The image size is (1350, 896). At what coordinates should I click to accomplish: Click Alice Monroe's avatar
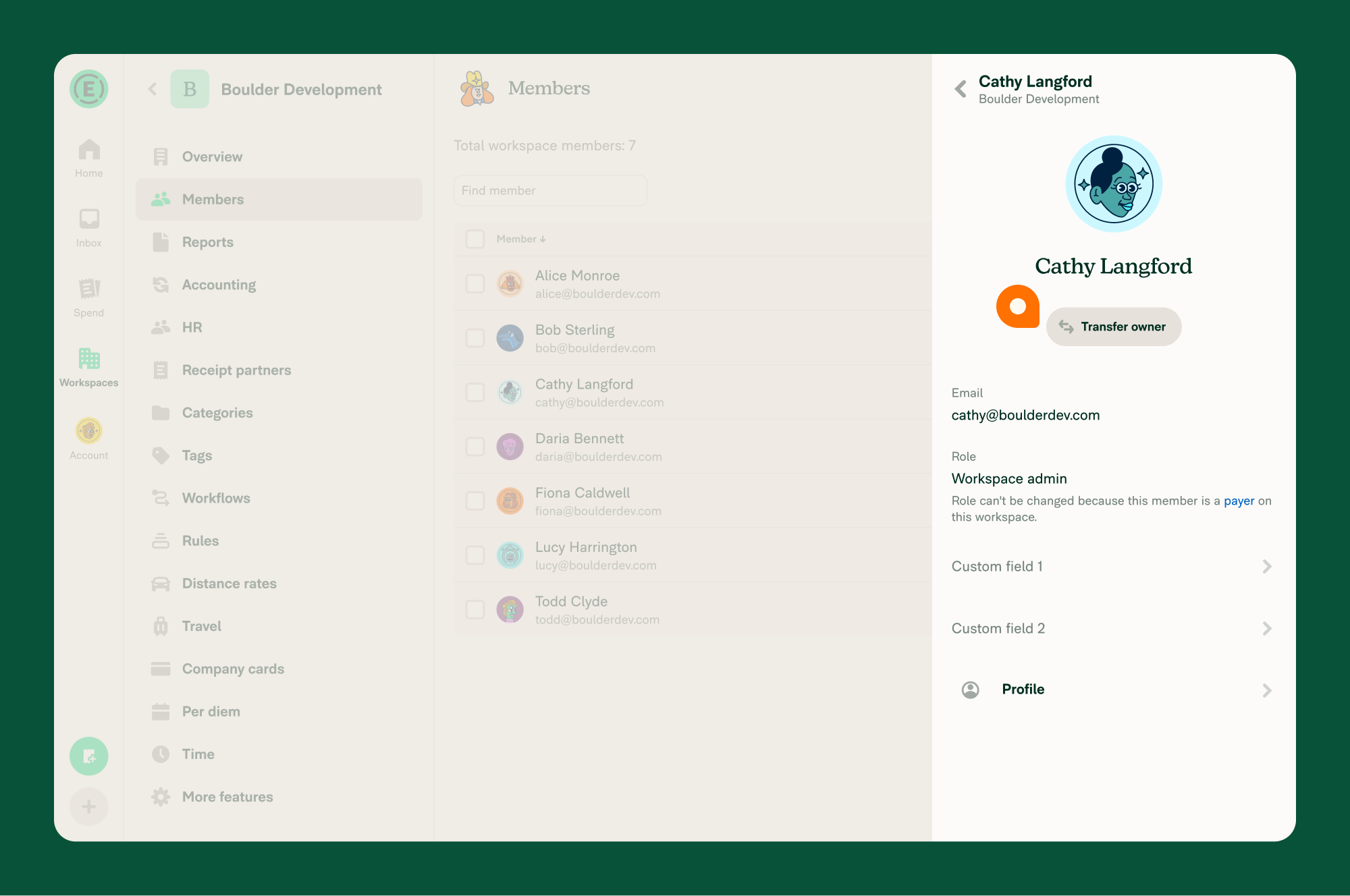point(510,284)
